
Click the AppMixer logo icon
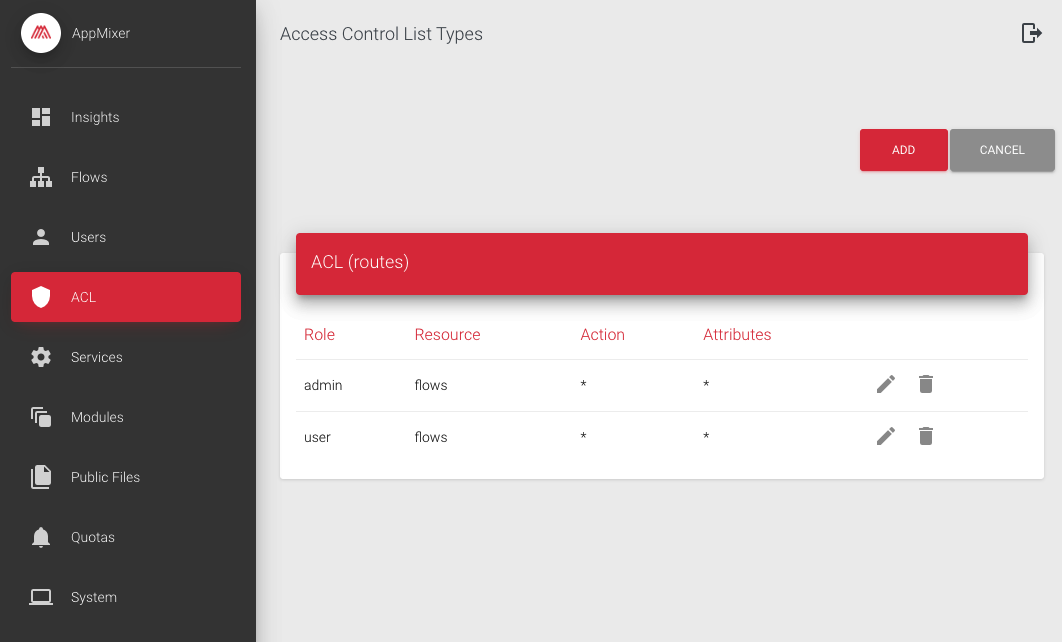pos(41,33)
